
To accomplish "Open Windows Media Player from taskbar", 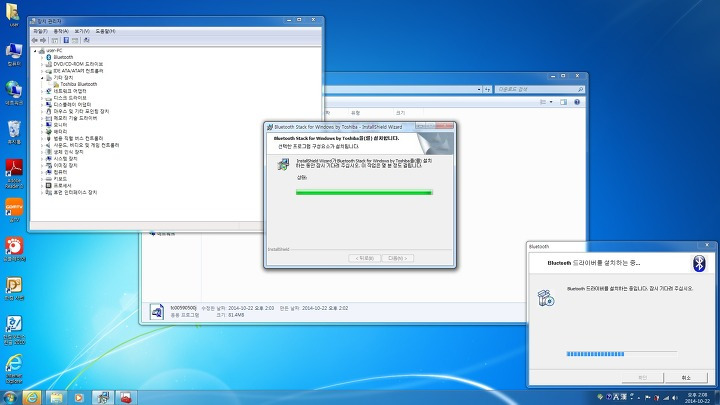I will [x=79, y=397].
